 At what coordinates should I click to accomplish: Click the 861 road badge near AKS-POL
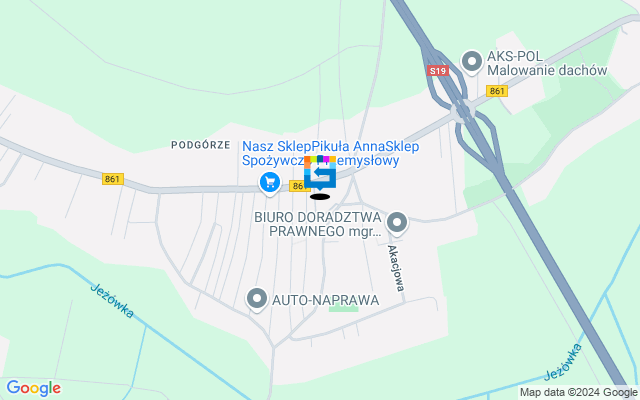point(497,91)
